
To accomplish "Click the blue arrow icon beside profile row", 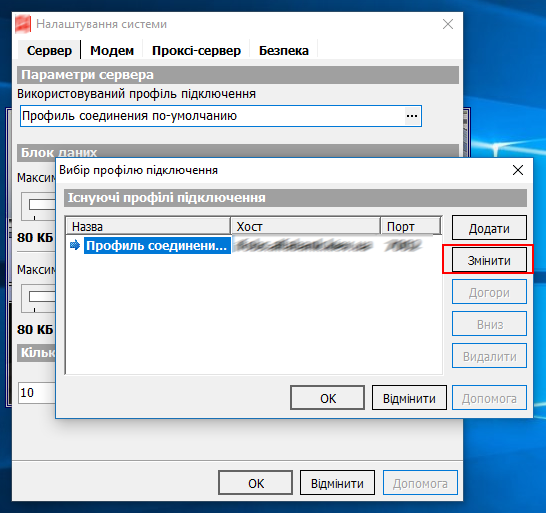I will [75, 245].
